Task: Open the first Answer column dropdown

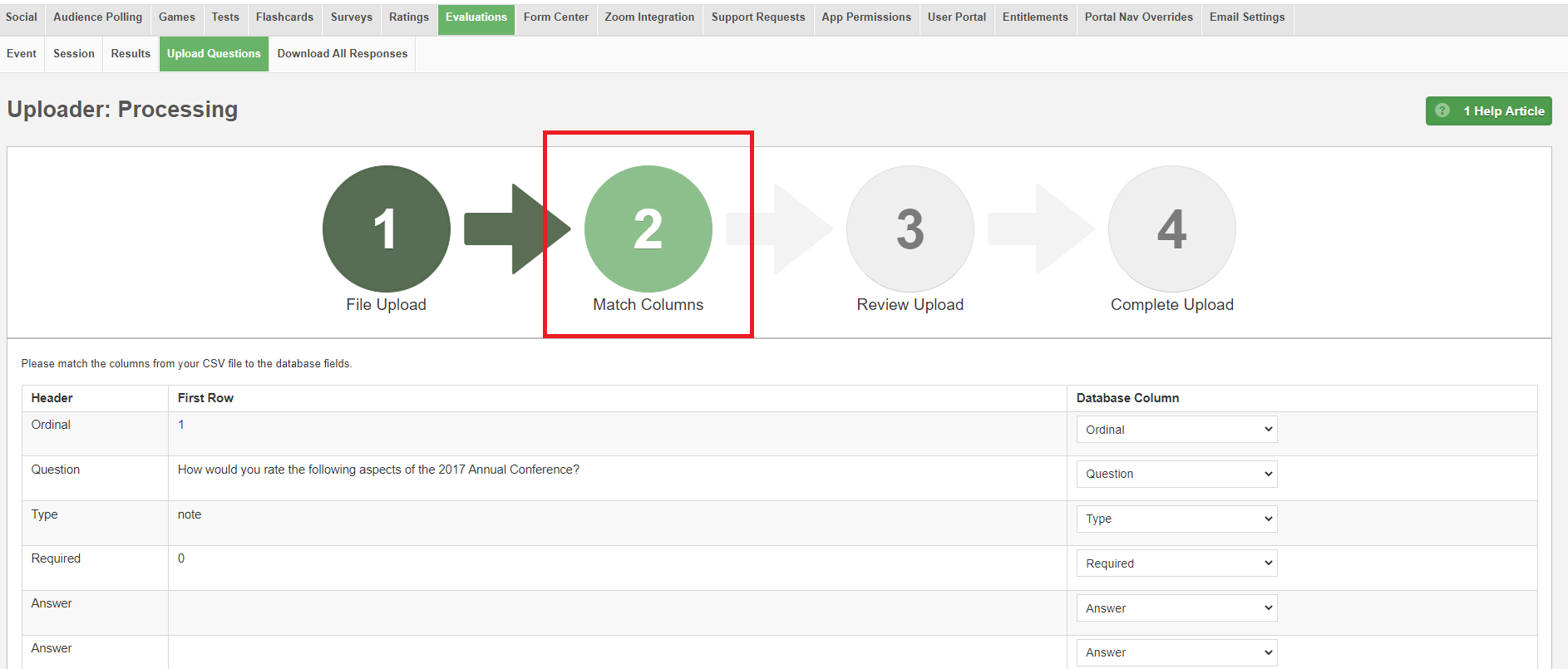Action: (1176, 608)
